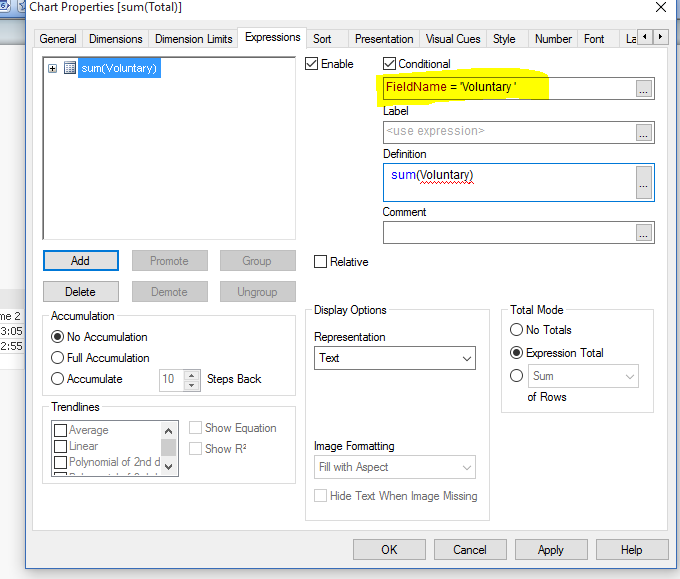The width and height of the screenshot is (680, 579).
Task: Uncheck the Enable checkbox
Action: 312,64
